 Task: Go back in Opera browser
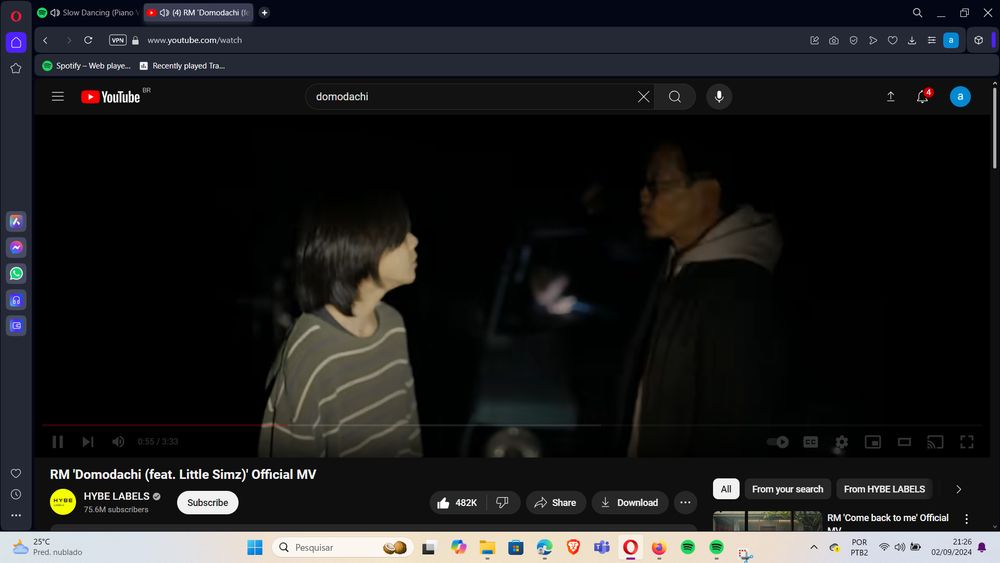click(x=45, y=40)
